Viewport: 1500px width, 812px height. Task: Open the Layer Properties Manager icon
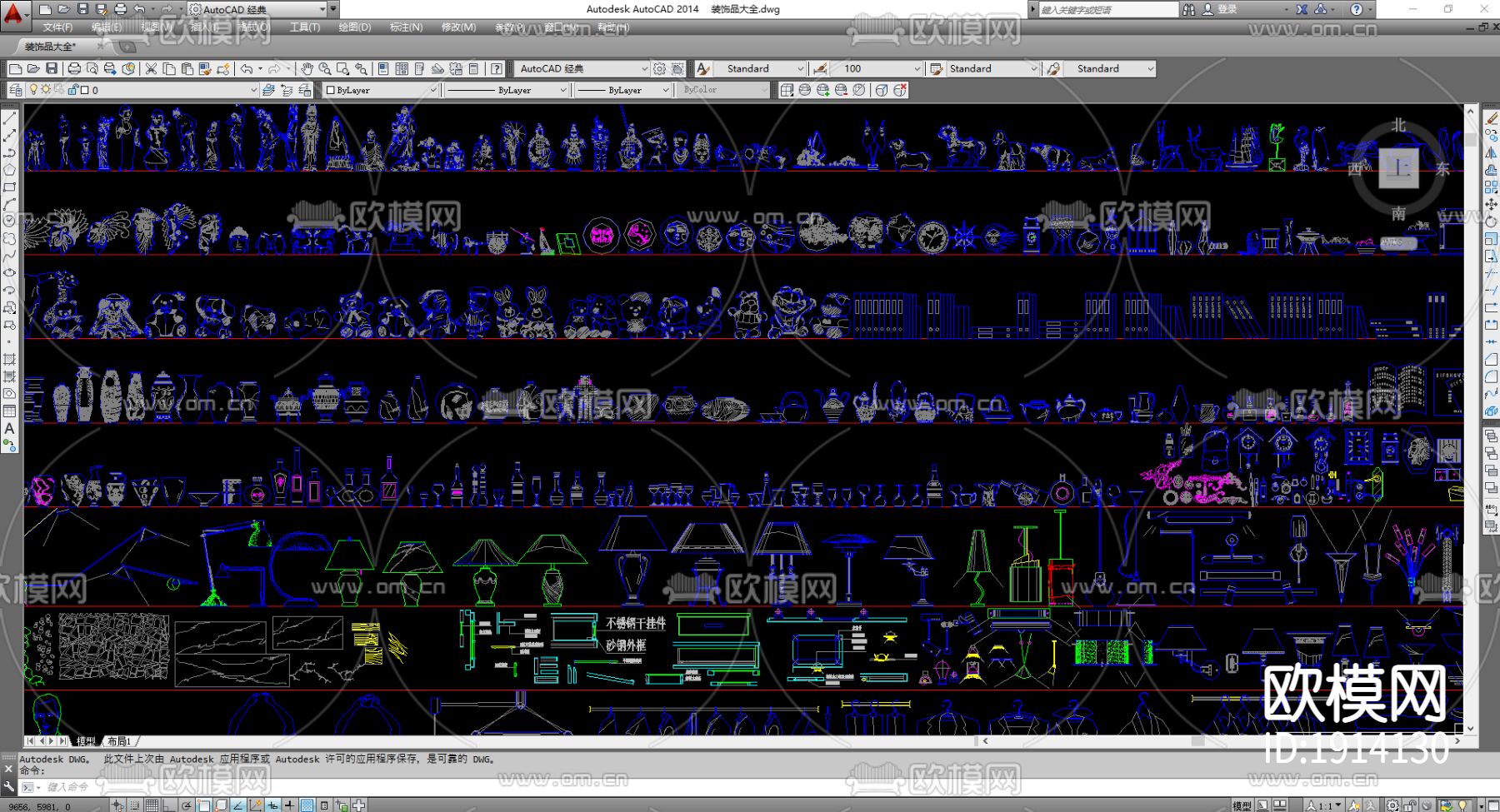[16, 90]
